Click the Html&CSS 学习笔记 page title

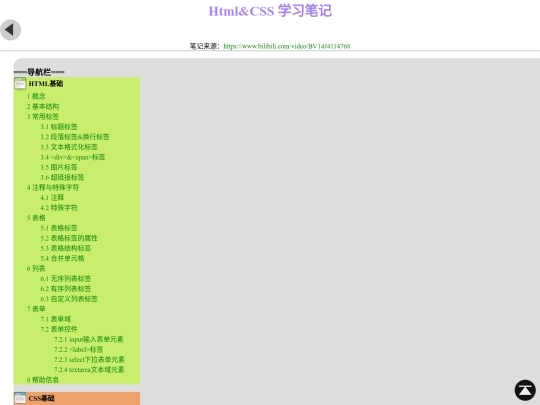pos(270,11)
